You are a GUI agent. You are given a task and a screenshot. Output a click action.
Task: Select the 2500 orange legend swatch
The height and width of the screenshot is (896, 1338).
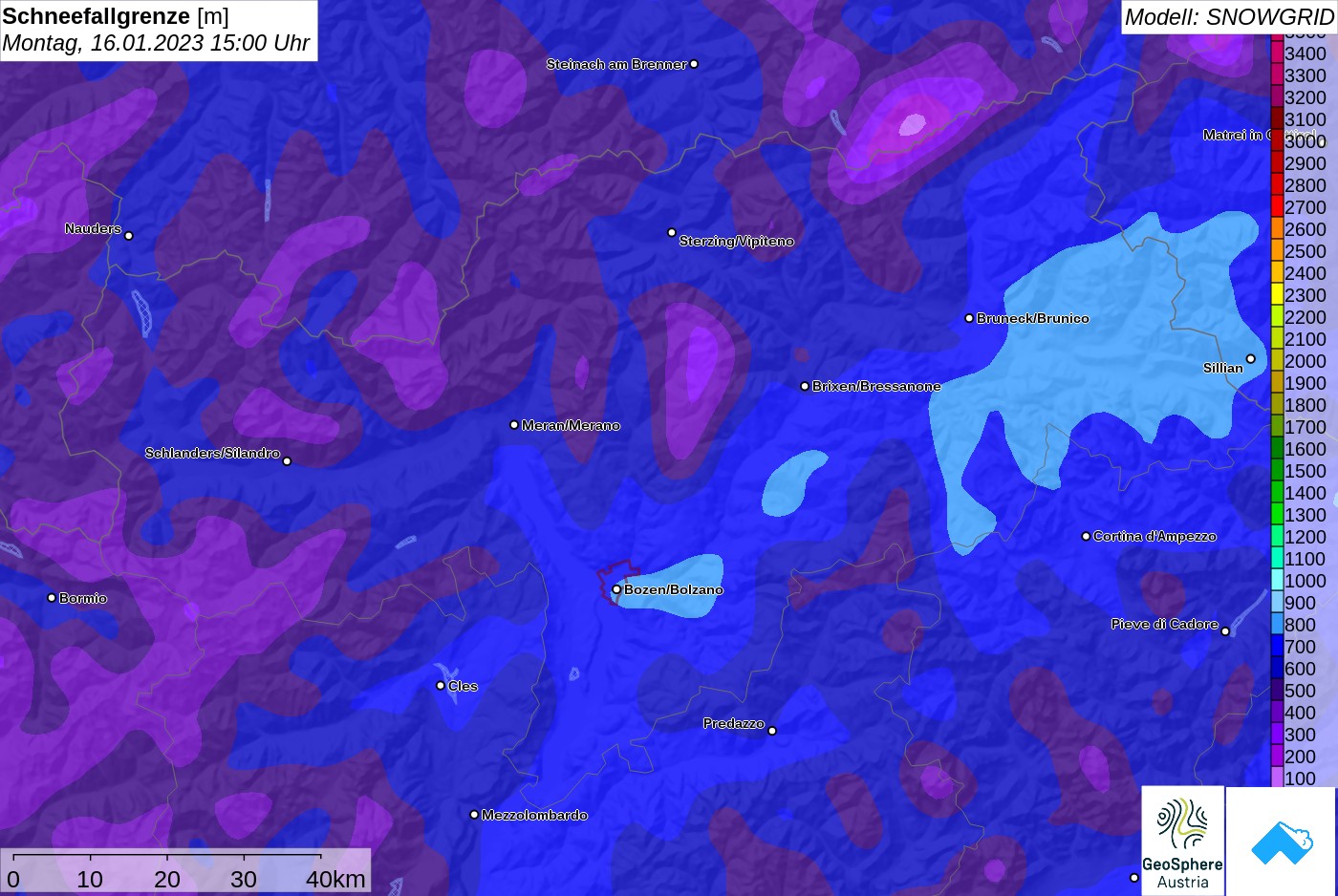pyautogui.click(x=1277, y=251)
